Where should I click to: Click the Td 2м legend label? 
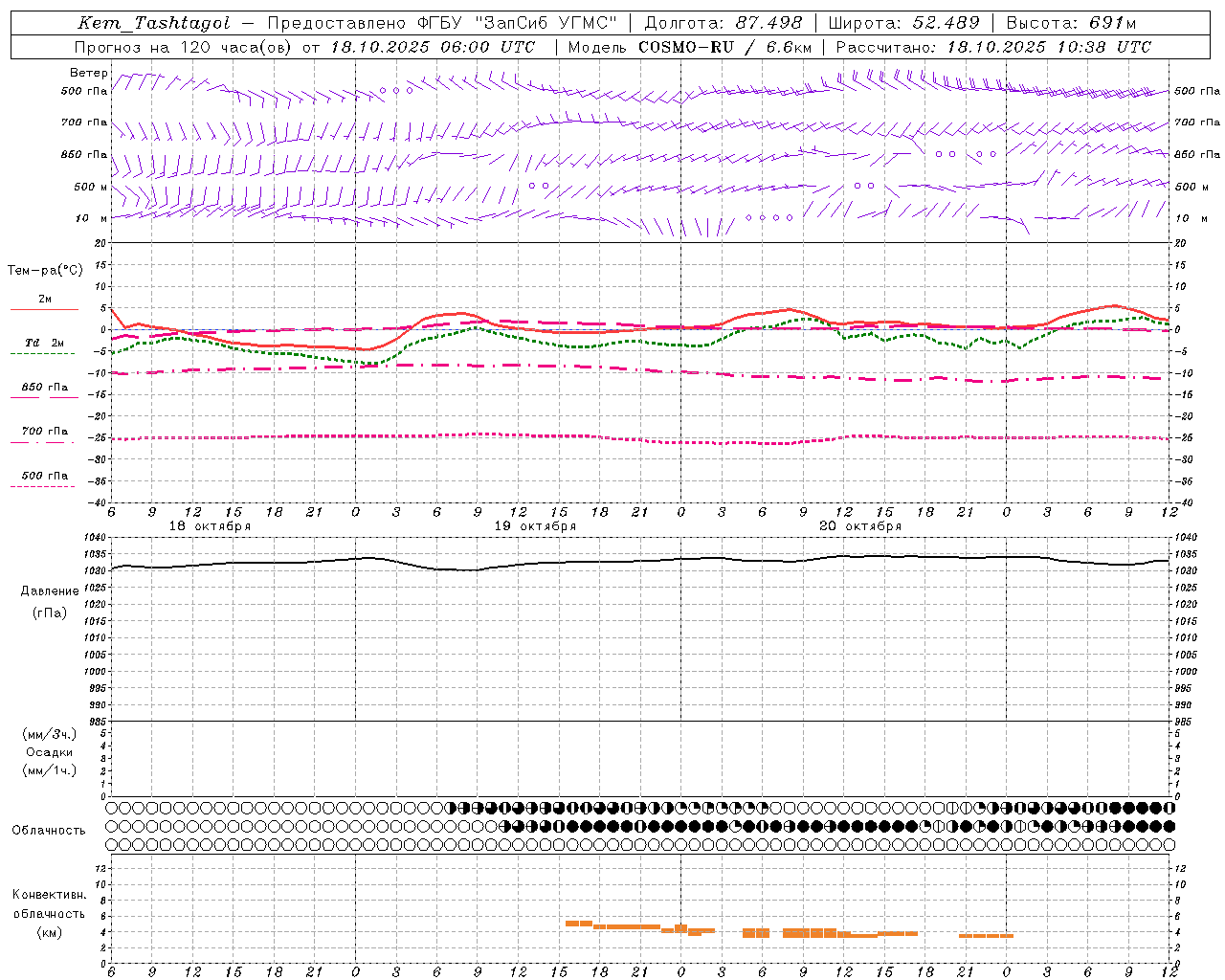(45, 343)
